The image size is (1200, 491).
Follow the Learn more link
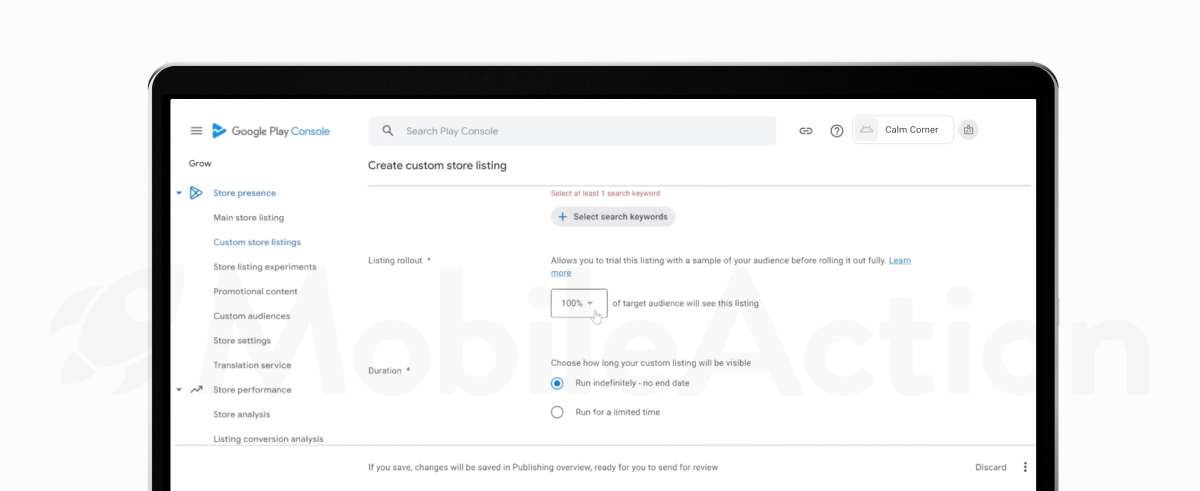899,261
